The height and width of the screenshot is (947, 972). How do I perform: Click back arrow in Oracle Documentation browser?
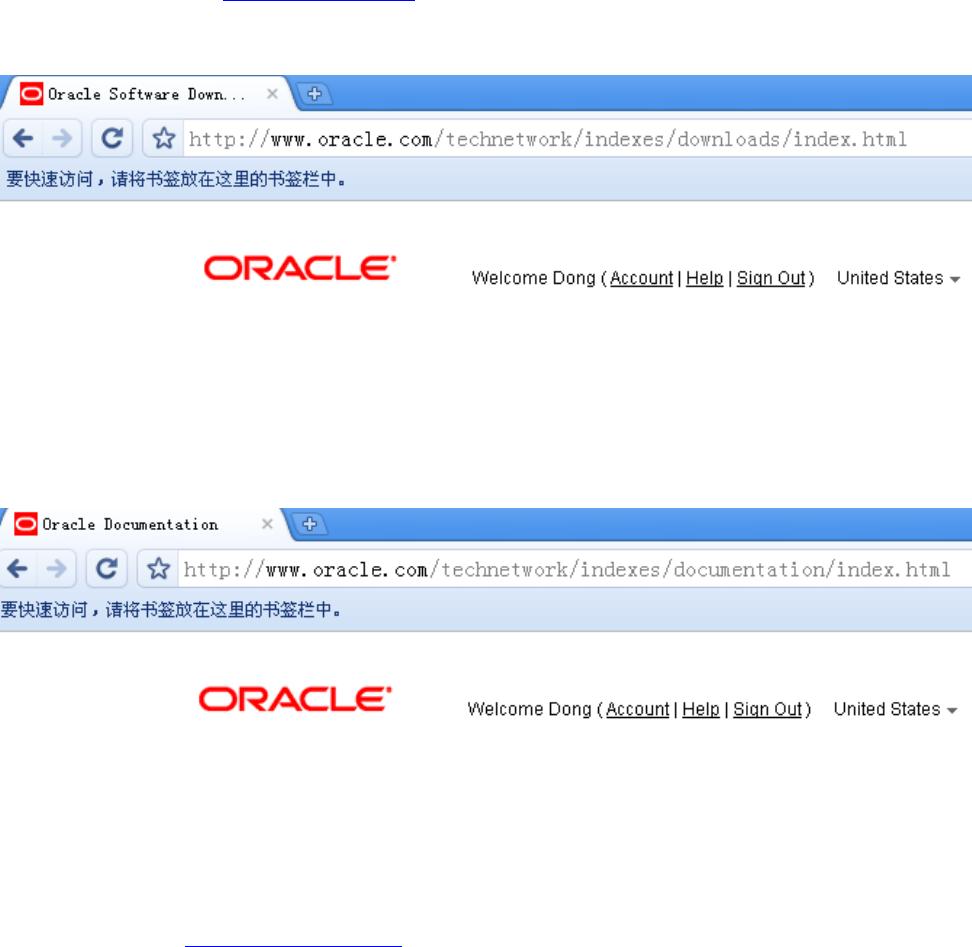[x=18, y=568]
